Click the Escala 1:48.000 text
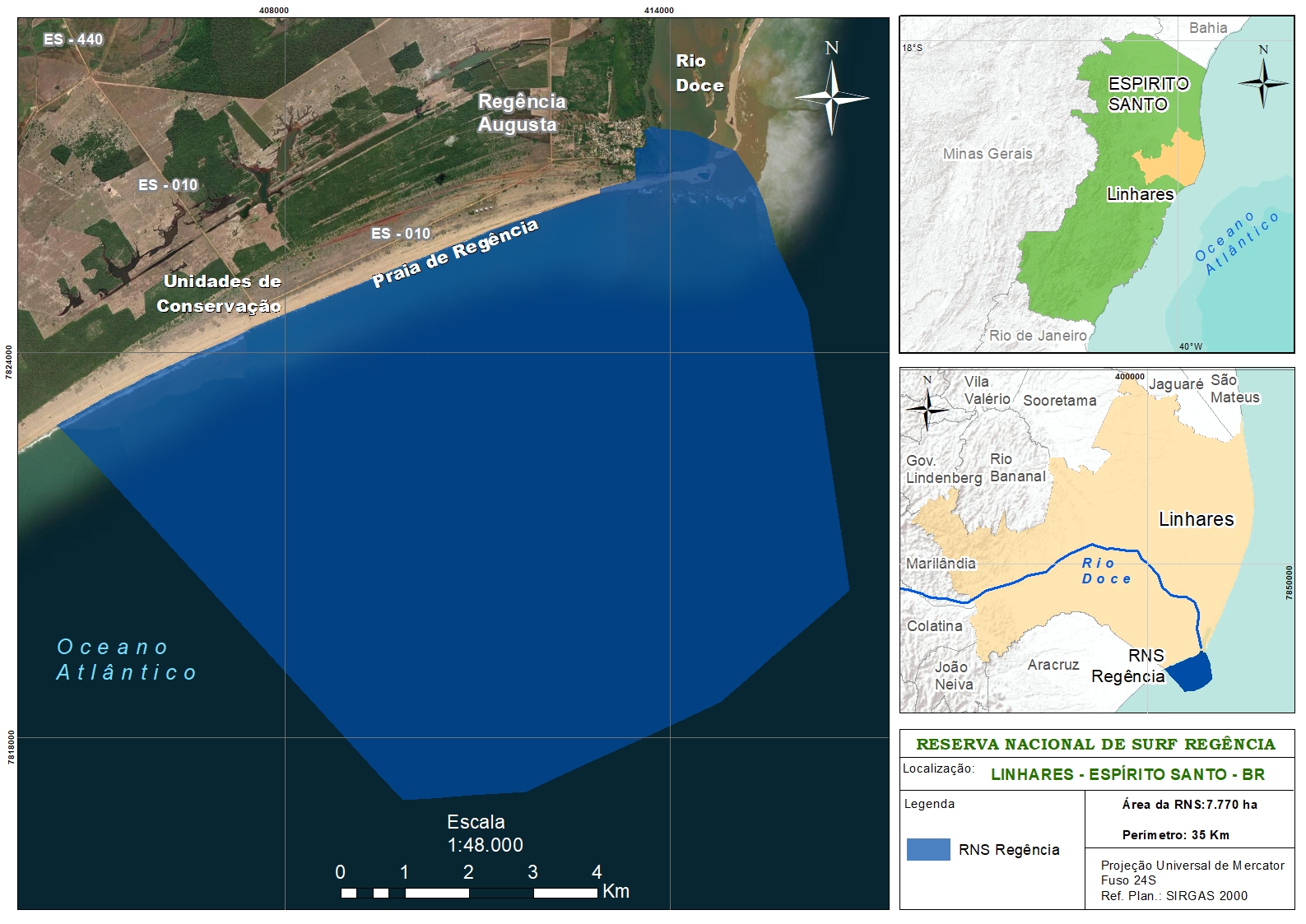This screenshot has width=1306, height=924. (484, 833)
